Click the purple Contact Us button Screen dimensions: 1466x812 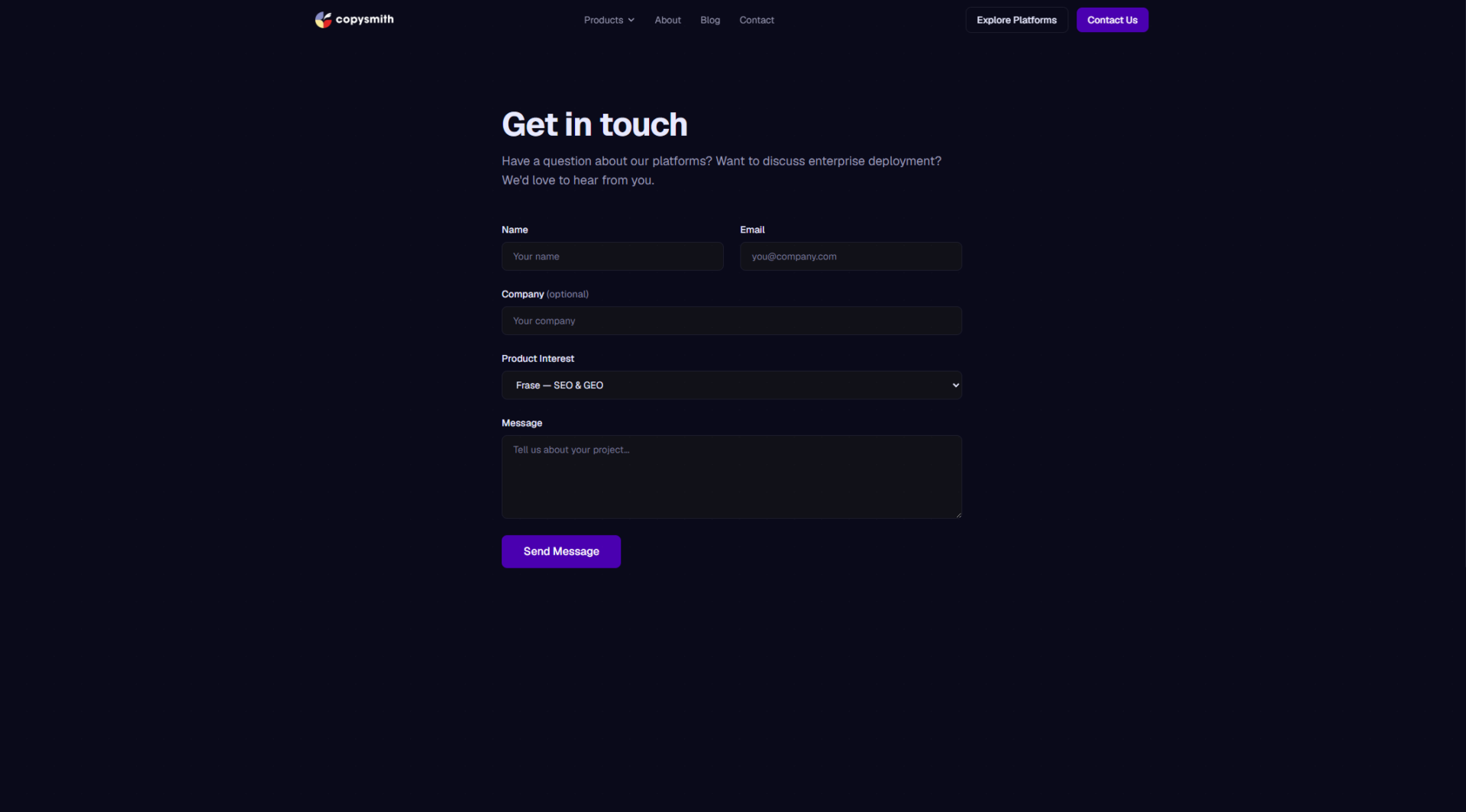tap(1112, 21)
